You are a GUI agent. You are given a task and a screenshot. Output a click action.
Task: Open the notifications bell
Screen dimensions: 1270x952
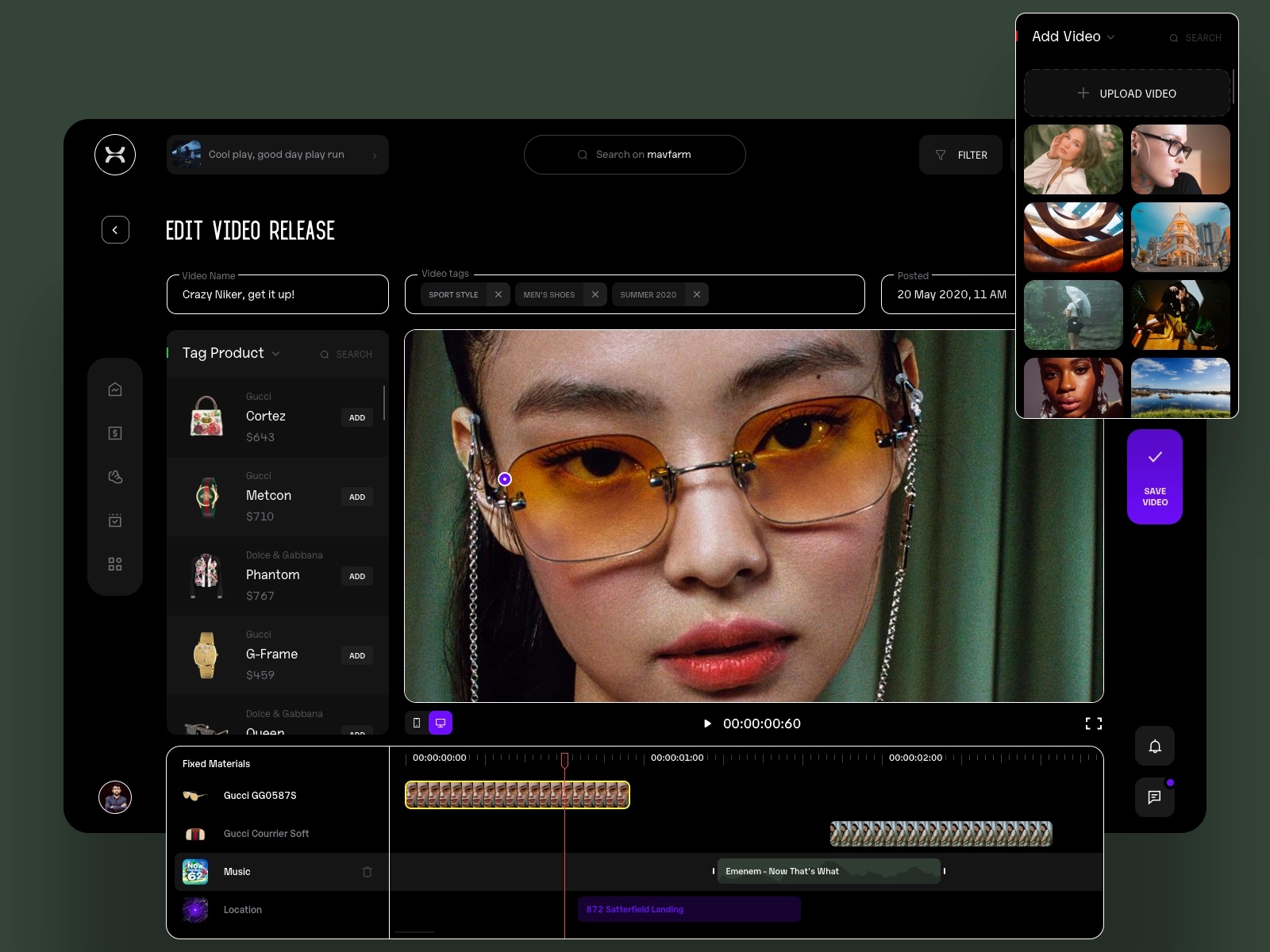coord(1155,747)
